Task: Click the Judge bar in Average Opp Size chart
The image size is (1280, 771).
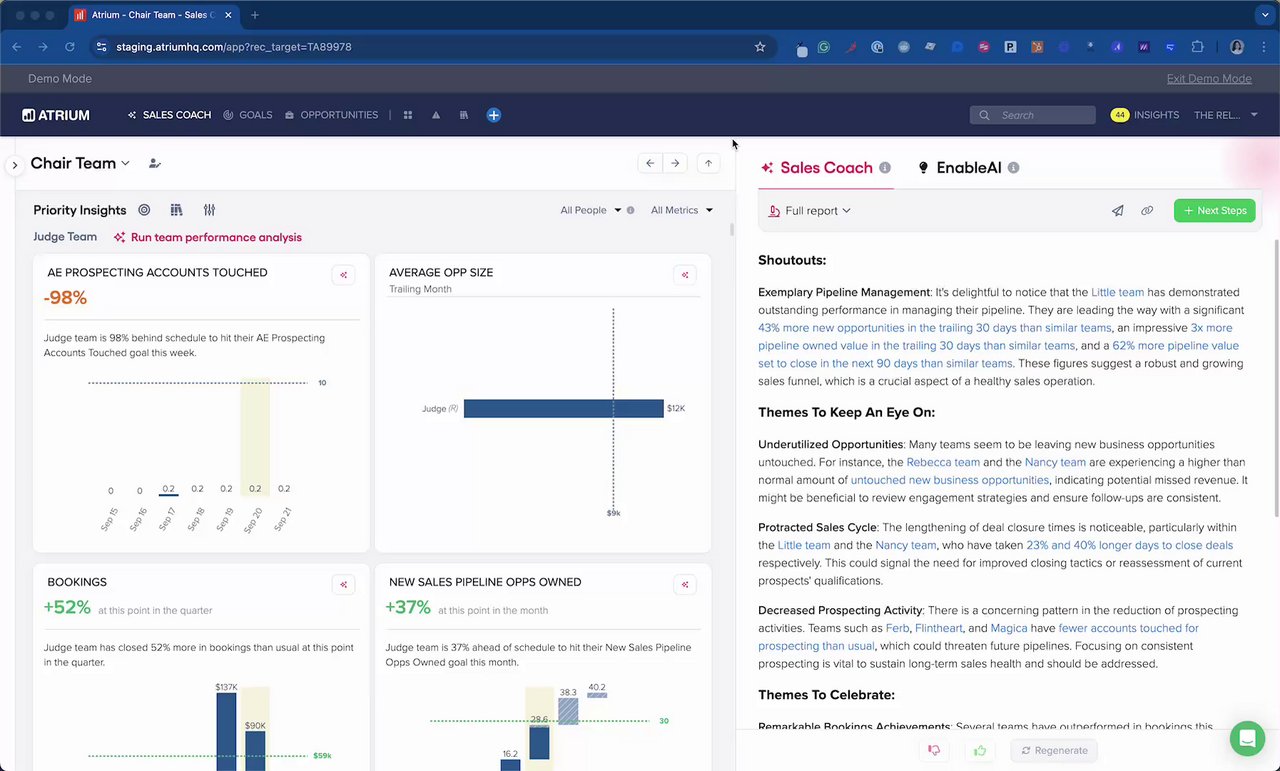Action: click(563, 408)
